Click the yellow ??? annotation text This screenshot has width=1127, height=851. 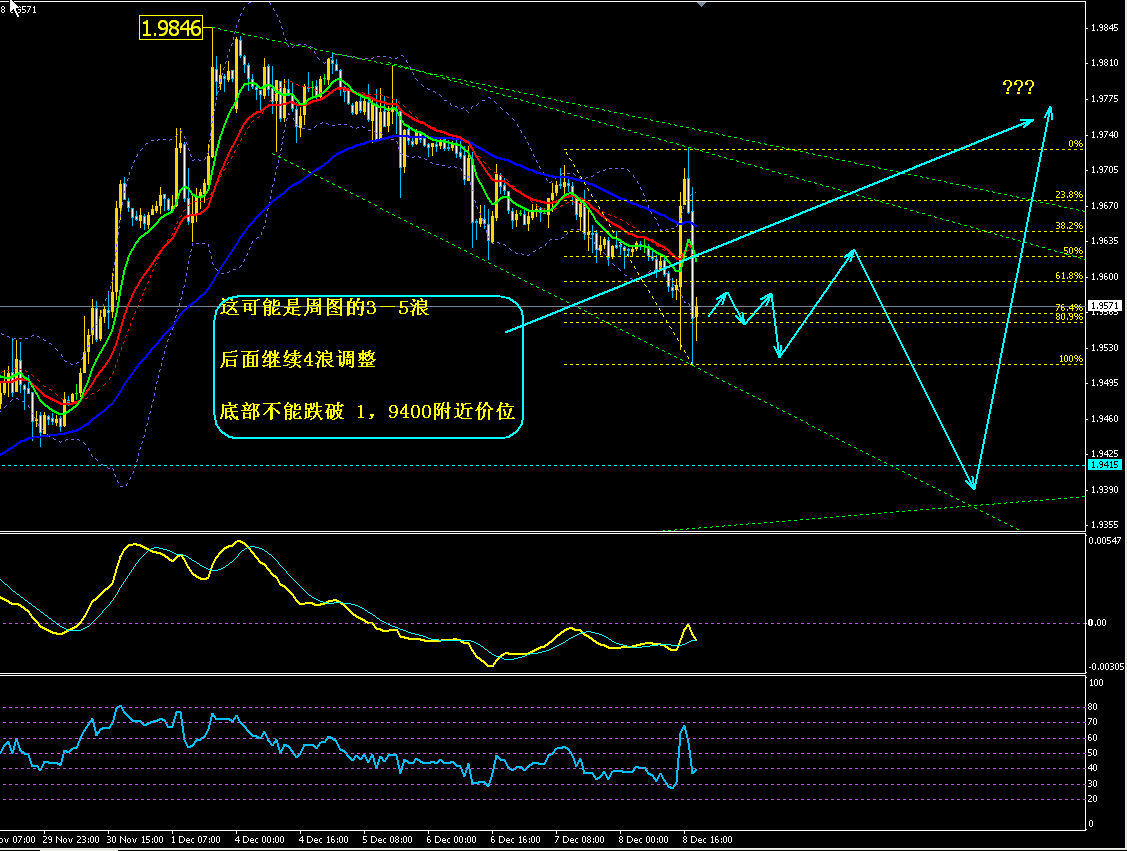click(1018, 88)
